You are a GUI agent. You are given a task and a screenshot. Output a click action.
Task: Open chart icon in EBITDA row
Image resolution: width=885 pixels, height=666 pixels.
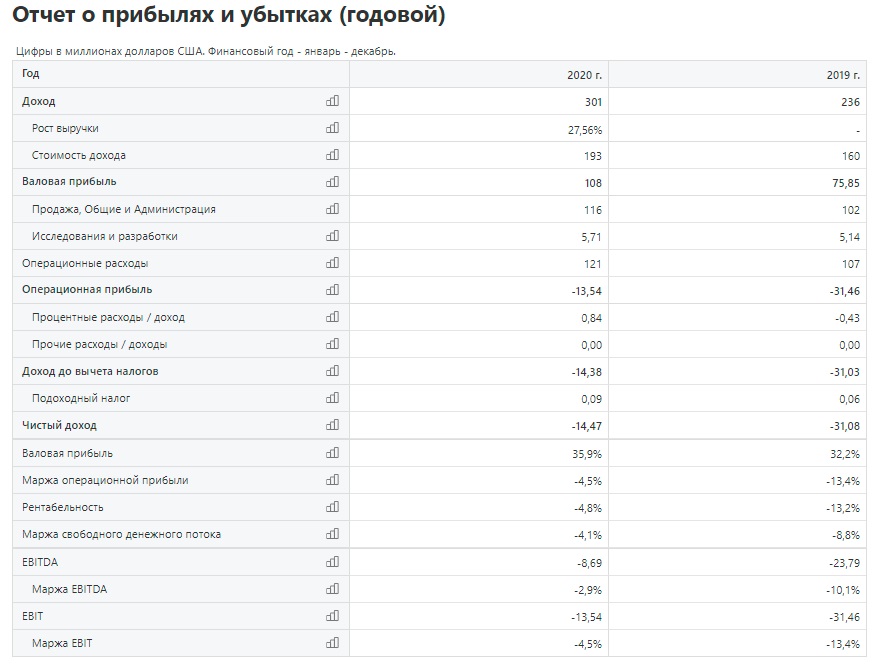point(332,562)
